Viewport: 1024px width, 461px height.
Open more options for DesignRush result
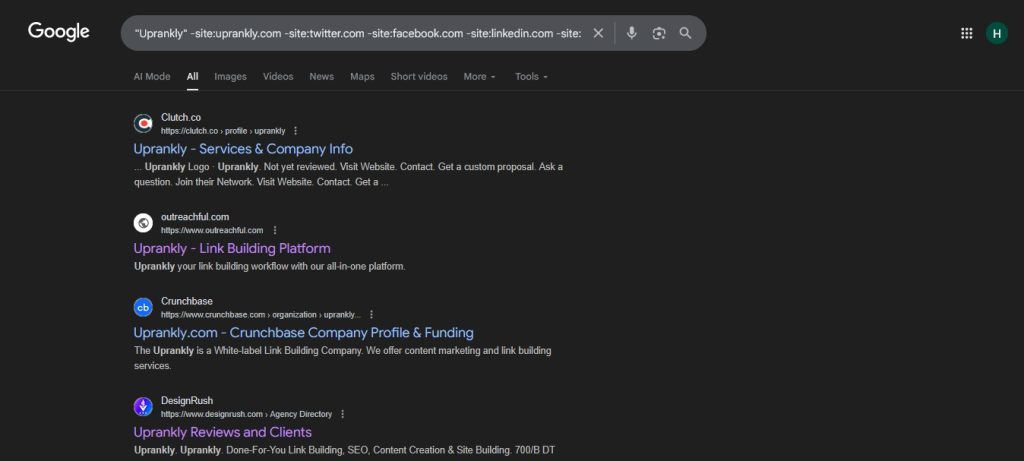pos(343,414)
